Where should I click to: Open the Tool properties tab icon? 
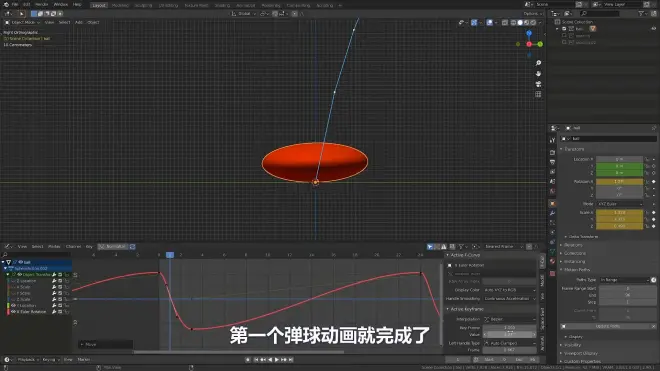tap(552, 140)
